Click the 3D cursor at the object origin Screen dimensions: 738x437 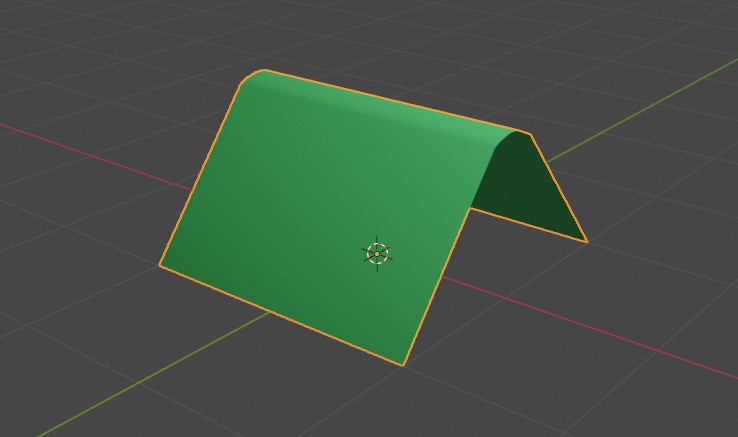[377, 254]
